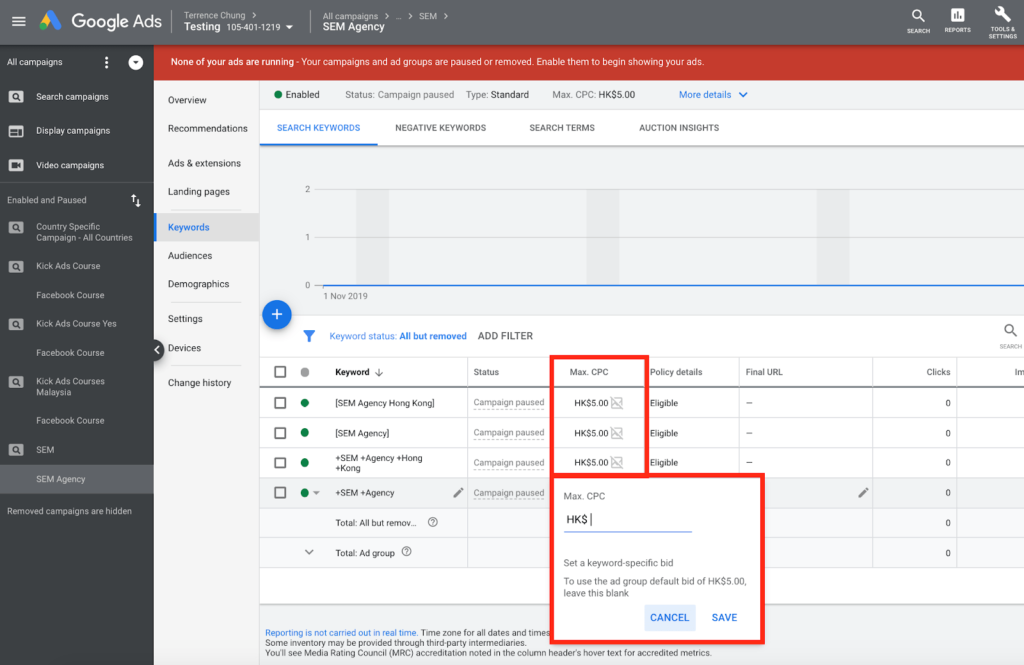Click the SEM campaign search icon
Viewport: 1024px width, 665px height.
click(x=16, y=449)
